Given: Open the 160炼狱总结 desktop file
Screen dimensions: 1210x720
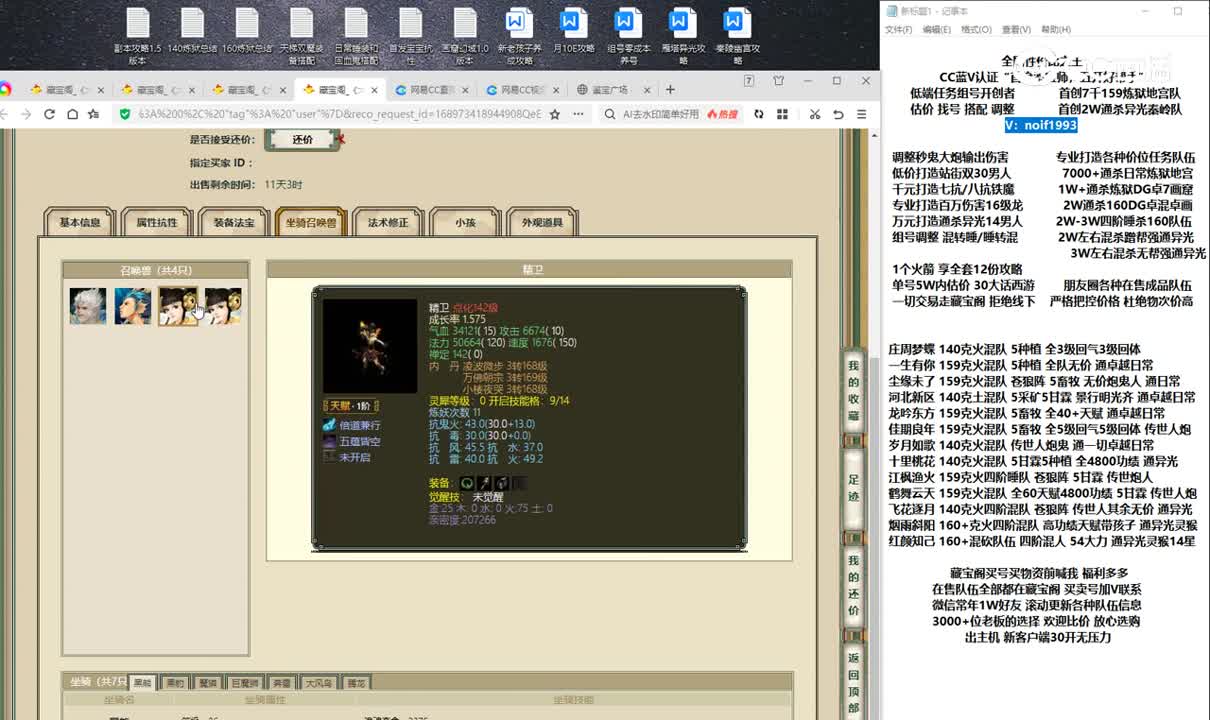Looking at the screenshot, I should coord(247,32).
